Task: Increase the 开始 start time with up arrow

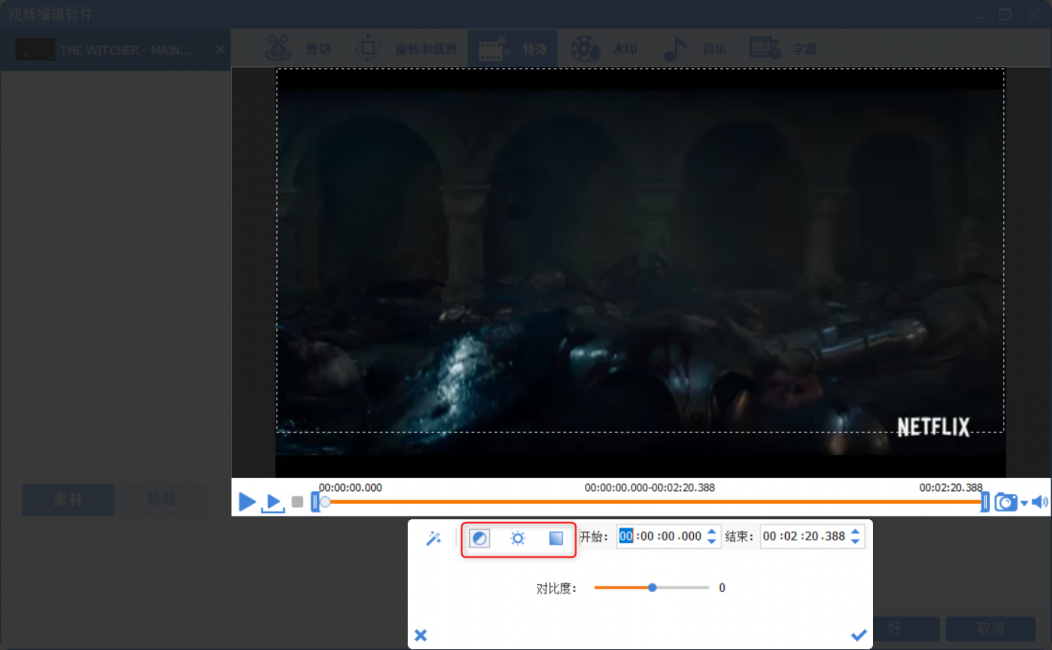Action: click(x=712, y=532)
